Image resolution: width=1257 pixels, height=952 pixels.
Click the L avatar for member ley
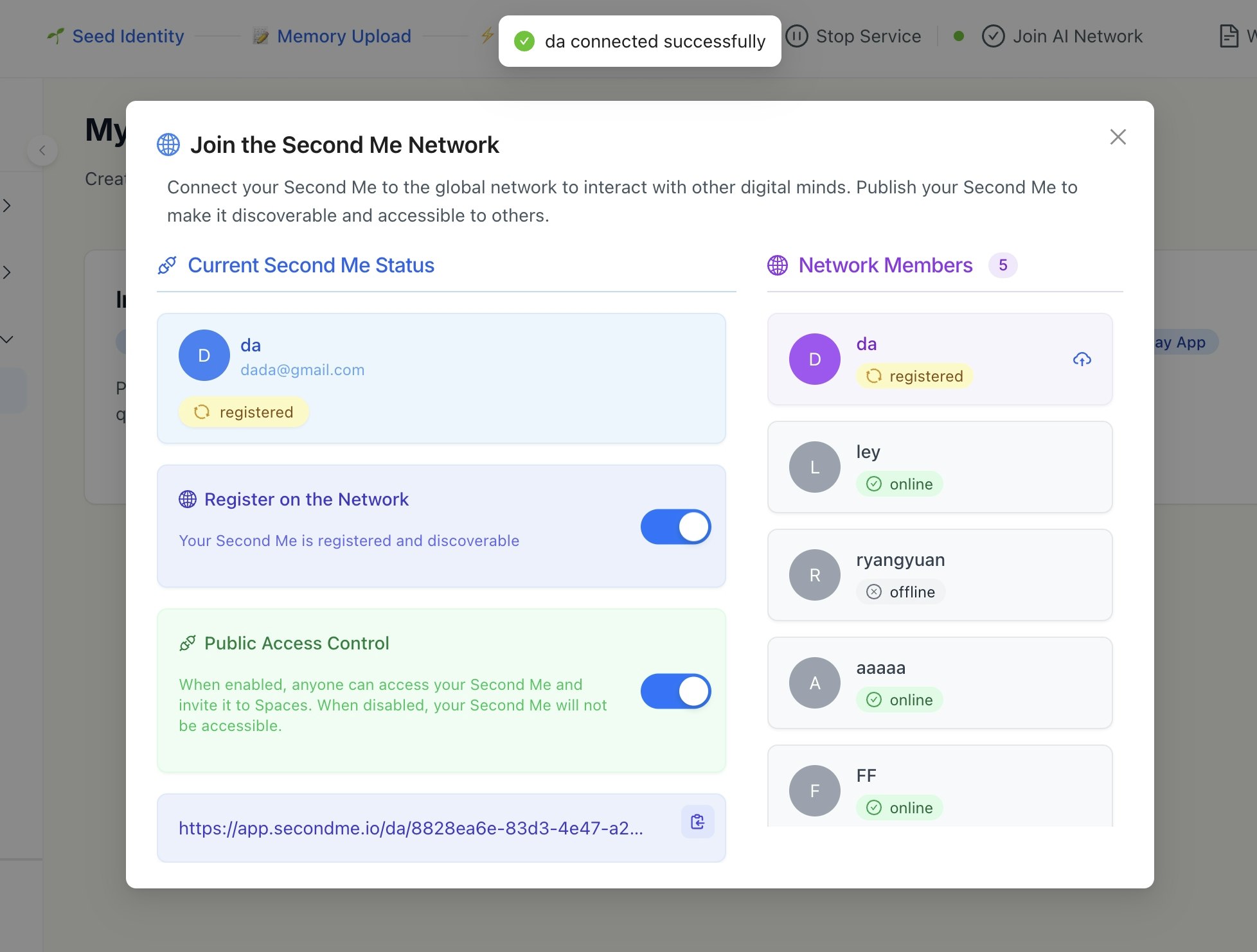coord(815,467)
